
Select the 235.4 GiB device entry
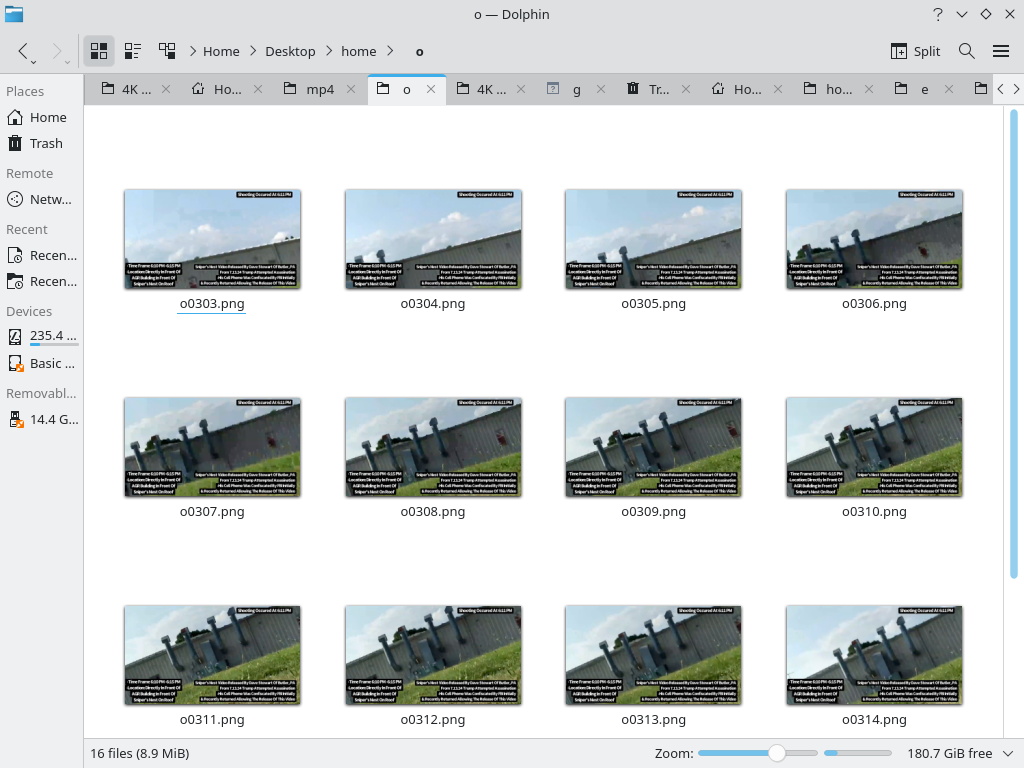tap(53, 336)
